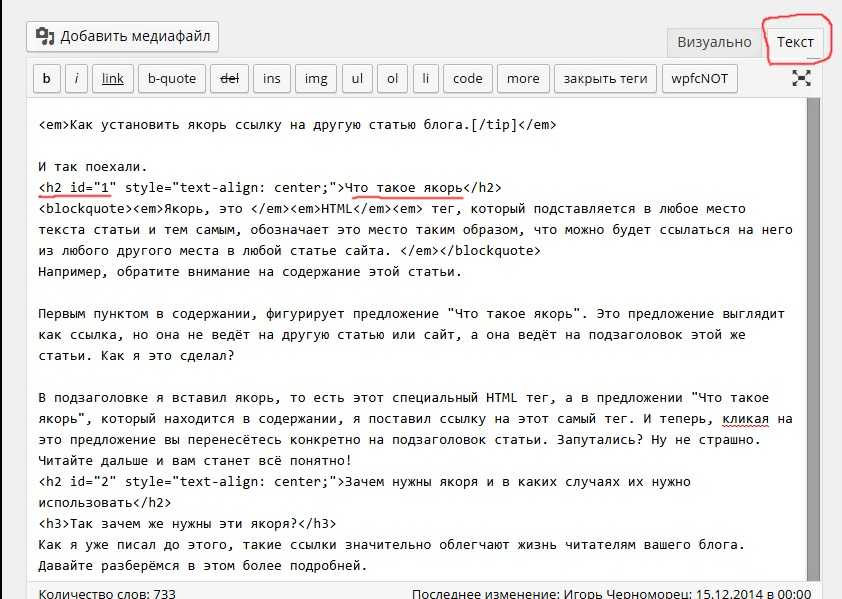Screen dimensions: 842x599
Task: Insert list item with li button
Action: tap(426, 78)
